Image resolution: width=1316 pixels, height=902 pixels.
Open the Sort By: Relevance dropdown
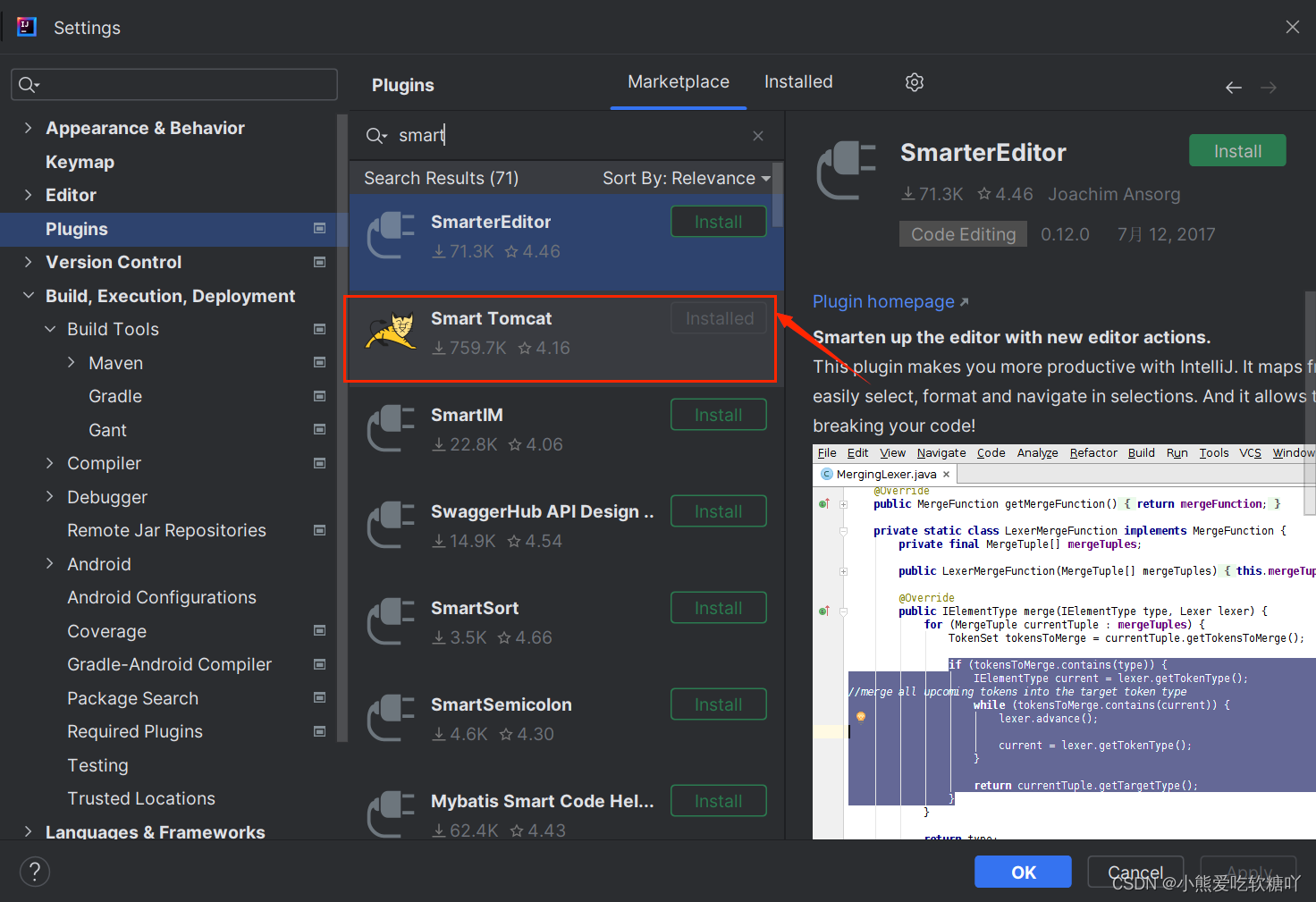686,179
